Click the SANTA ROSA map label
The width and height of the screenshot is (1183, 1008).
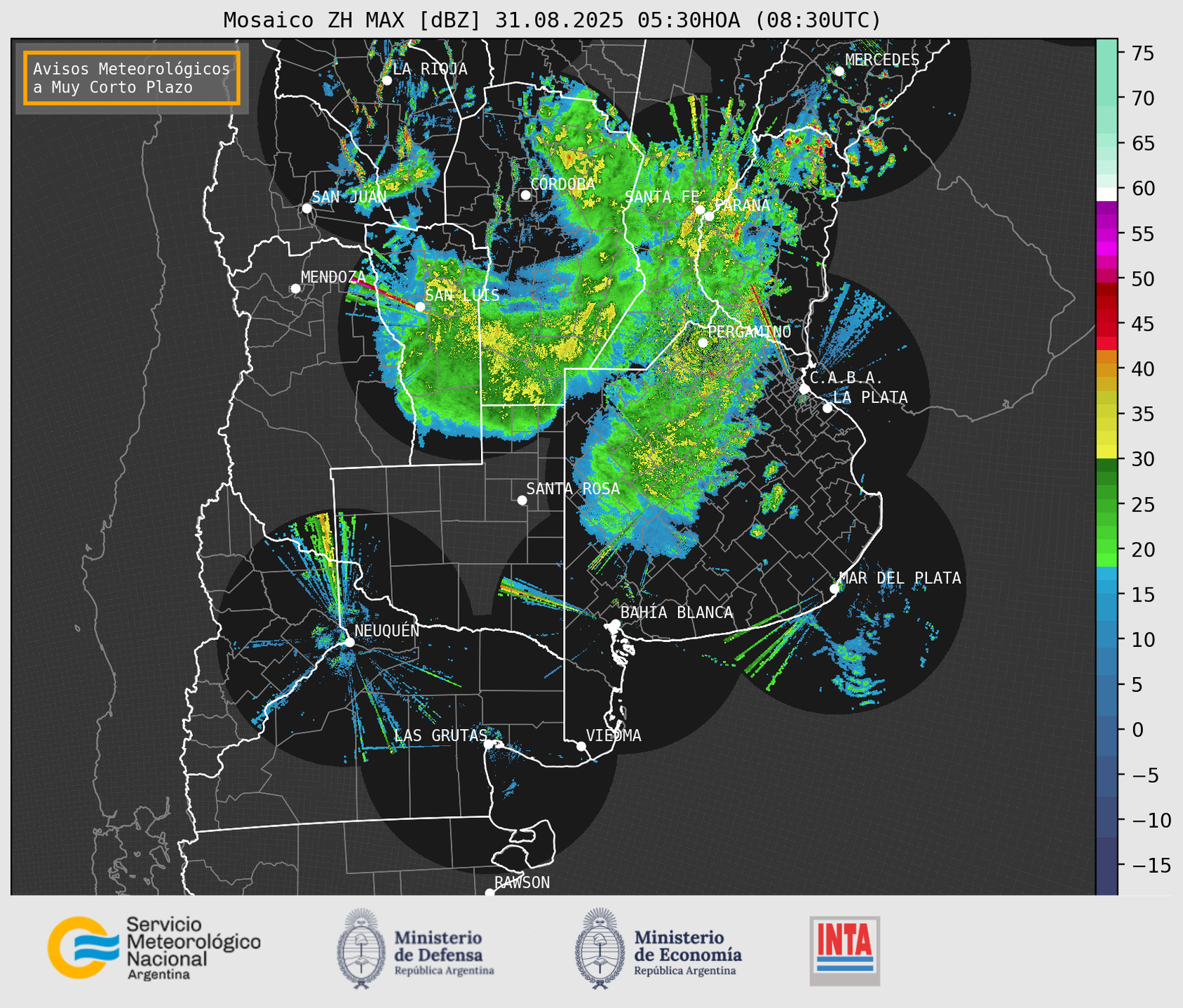[x=573, y=489]
